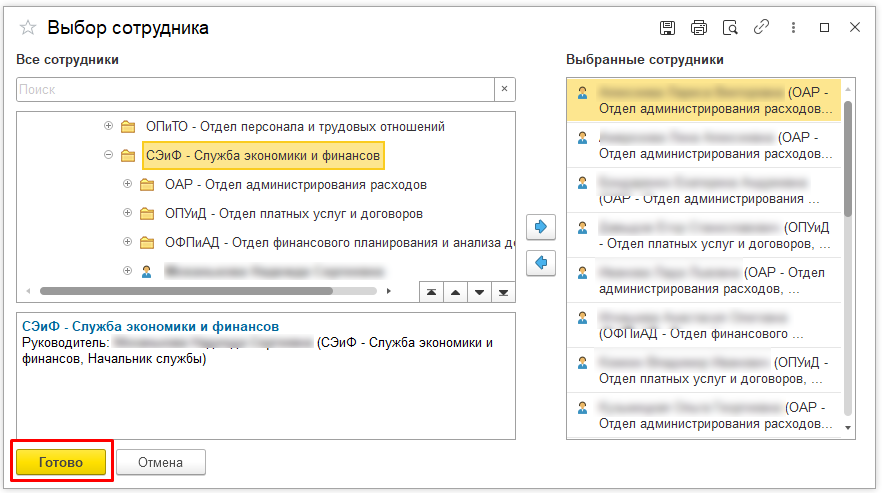Open print preview with the magnifier-page icon
This screenshot has height=493, width=882.
(730, 28)
